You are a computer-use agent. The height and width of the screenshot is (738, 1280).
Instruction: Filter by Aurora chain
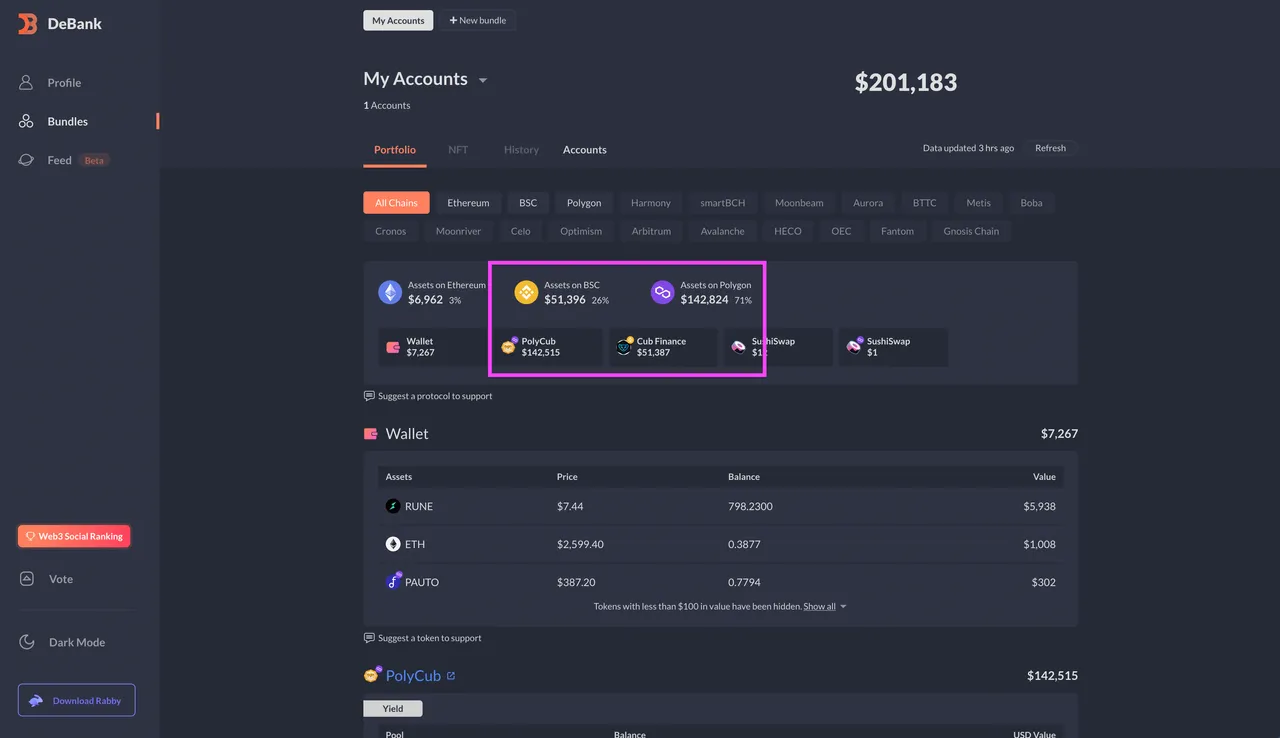pos(868,203)
